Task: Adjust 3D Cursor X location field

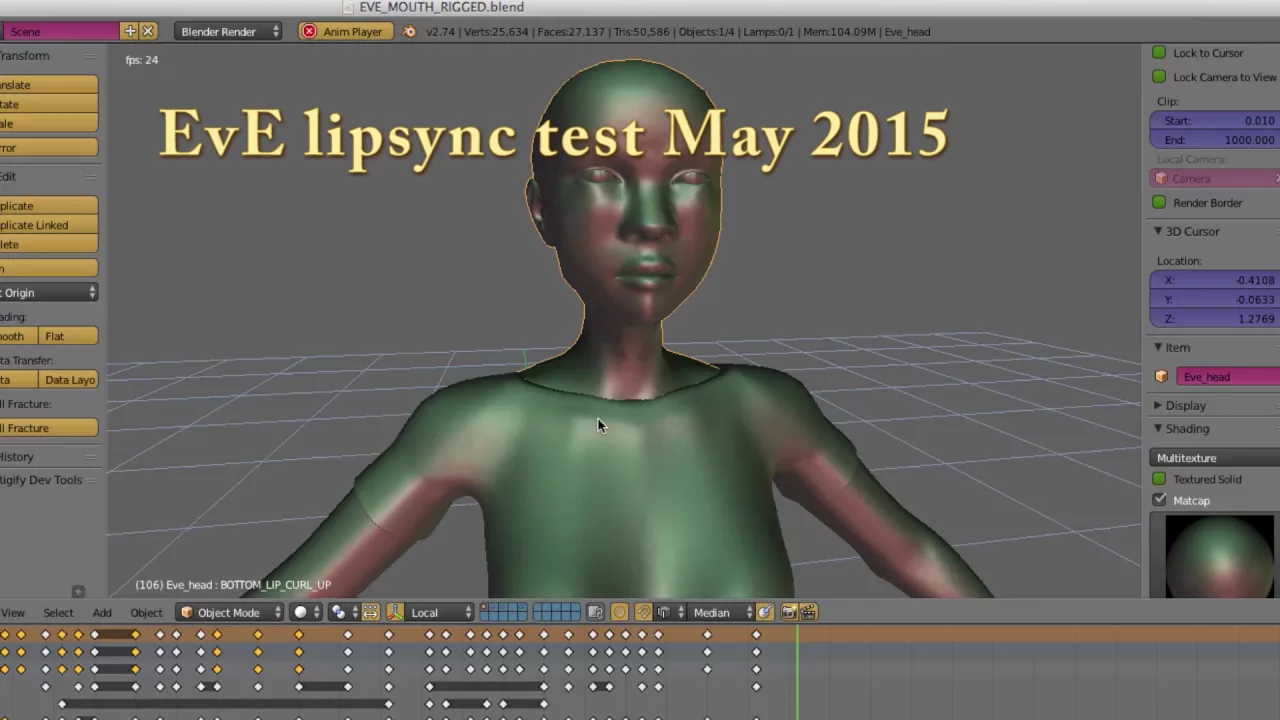Action: (1215, 280)
